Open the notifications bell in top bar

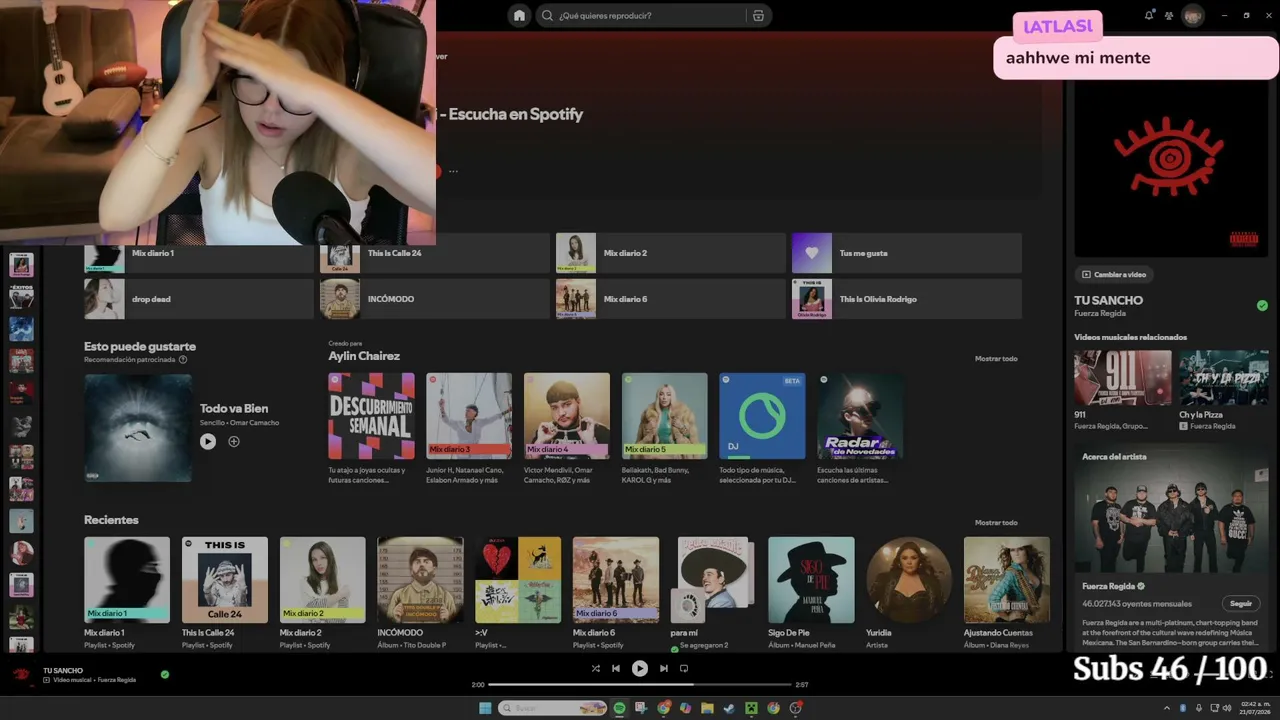(x=1149, y=15)
